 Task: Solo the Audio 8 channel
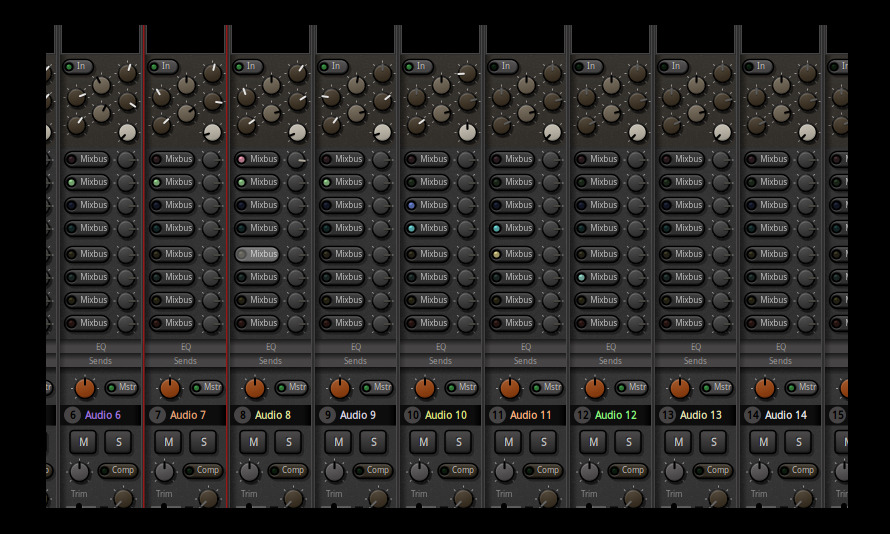tap(288, 442)
